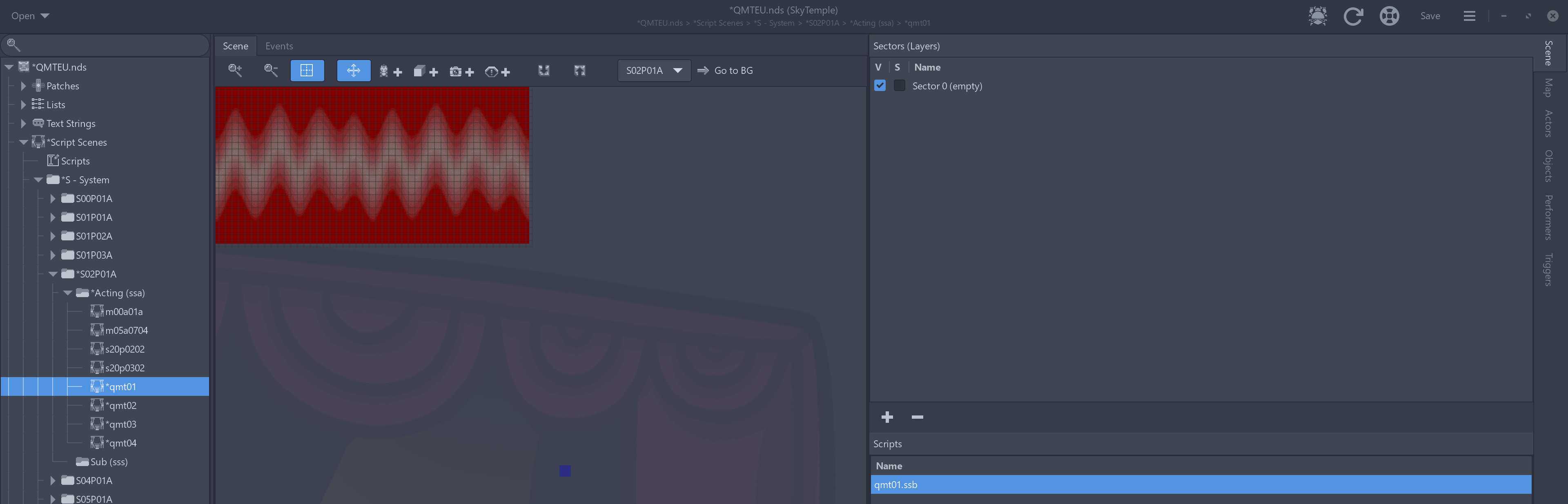Click the add performer camera icon
Viewport: 1568px width, 504px height.
click(x=461, y=71)
